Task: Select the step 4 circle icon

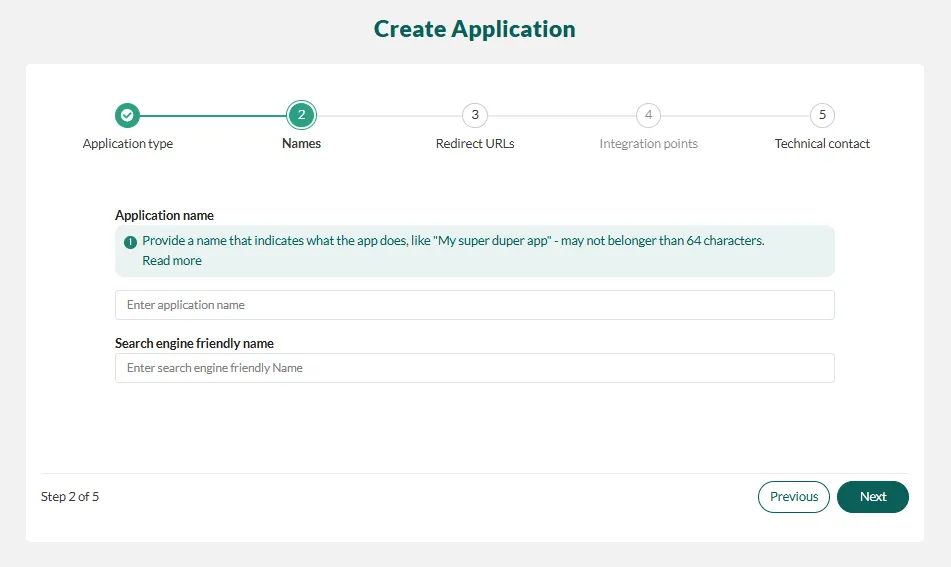Action: [648, 115]
